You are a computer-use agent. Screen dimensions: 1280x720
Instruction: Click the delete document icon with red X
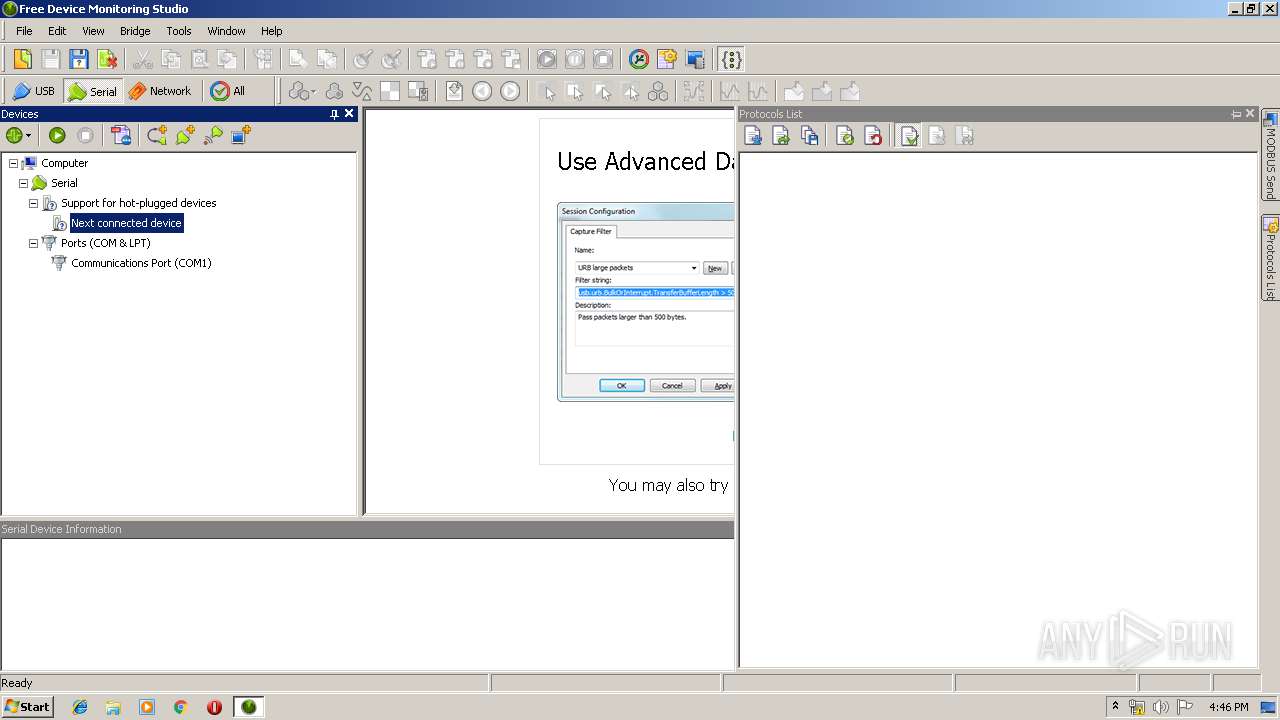[x=106, y=59]
